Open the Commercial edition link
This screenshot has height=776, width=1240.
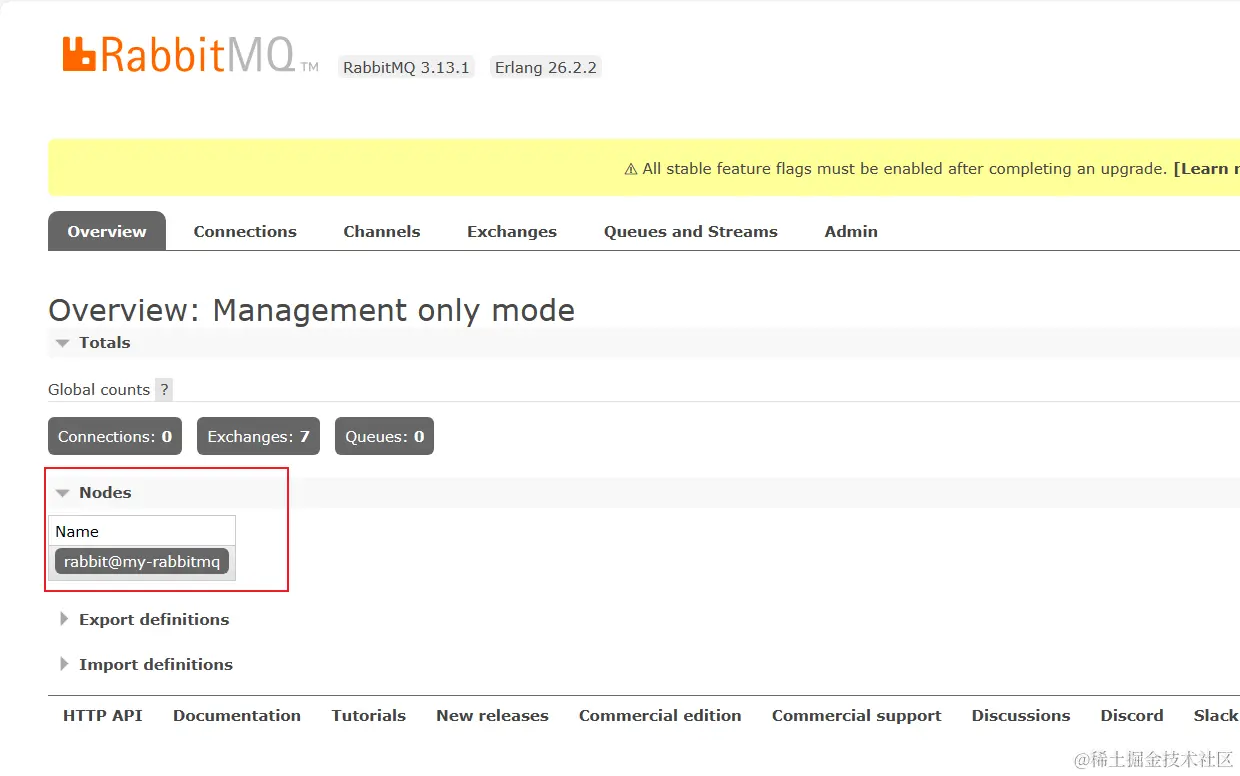pyautogui.click(x=660, y=715)
